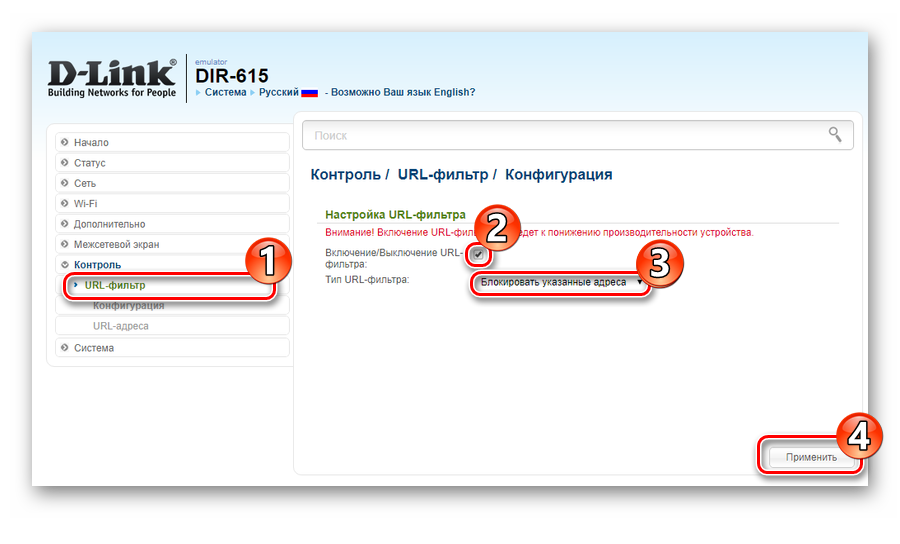Open the Русский language menu
Image resolution: width=900 pixels, height=544 pixels.
coord(278,92)
